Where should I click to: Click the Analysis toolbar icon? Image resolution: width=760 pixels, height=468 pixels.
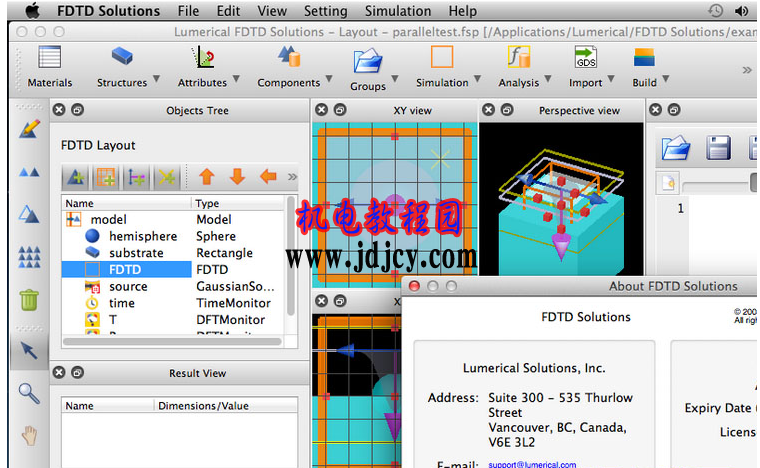pos(519,57)
